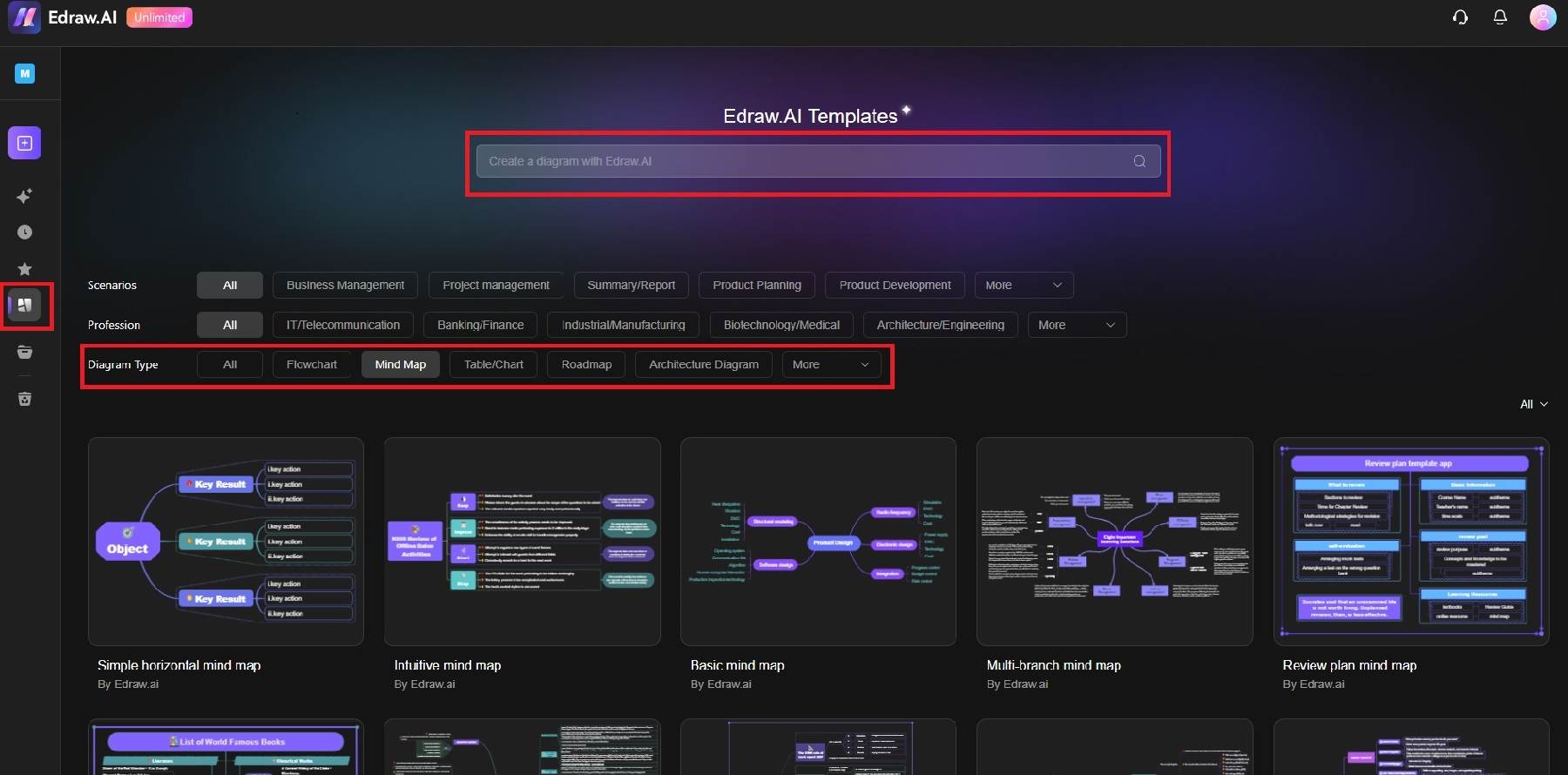Select Biotechnology/Medical profession filter
The image size is (1568, 775).
pyautogui.click(x=781, y=325)
